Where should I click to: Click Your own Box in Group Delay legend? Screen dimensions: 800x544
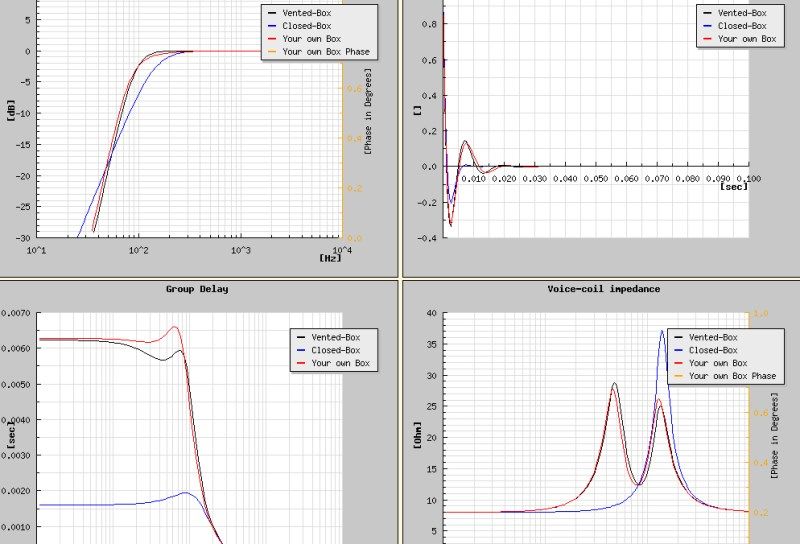(x=341, y=363)
